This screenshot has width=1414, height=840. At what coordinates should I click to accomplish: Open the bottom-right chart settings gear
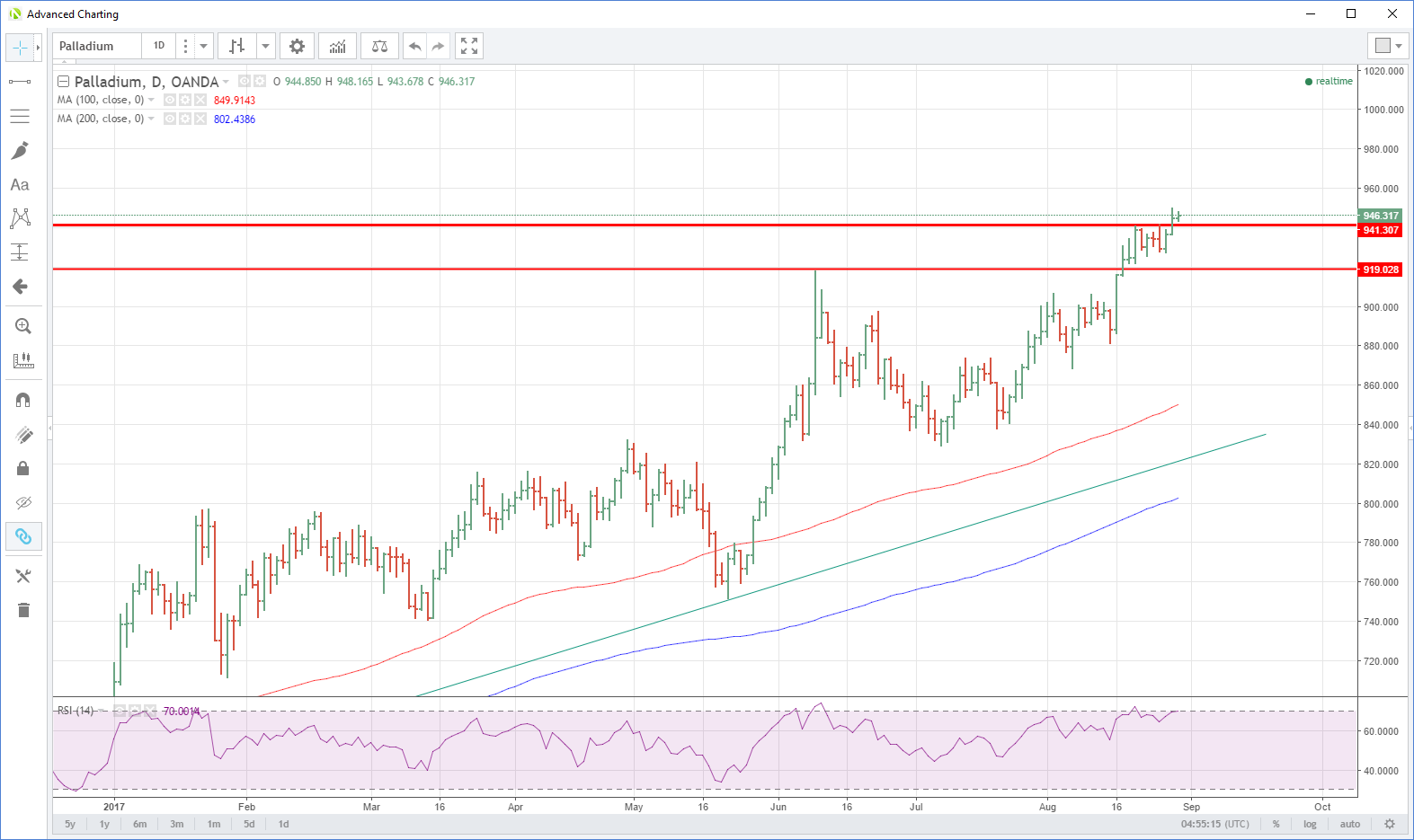(1390, 824)
